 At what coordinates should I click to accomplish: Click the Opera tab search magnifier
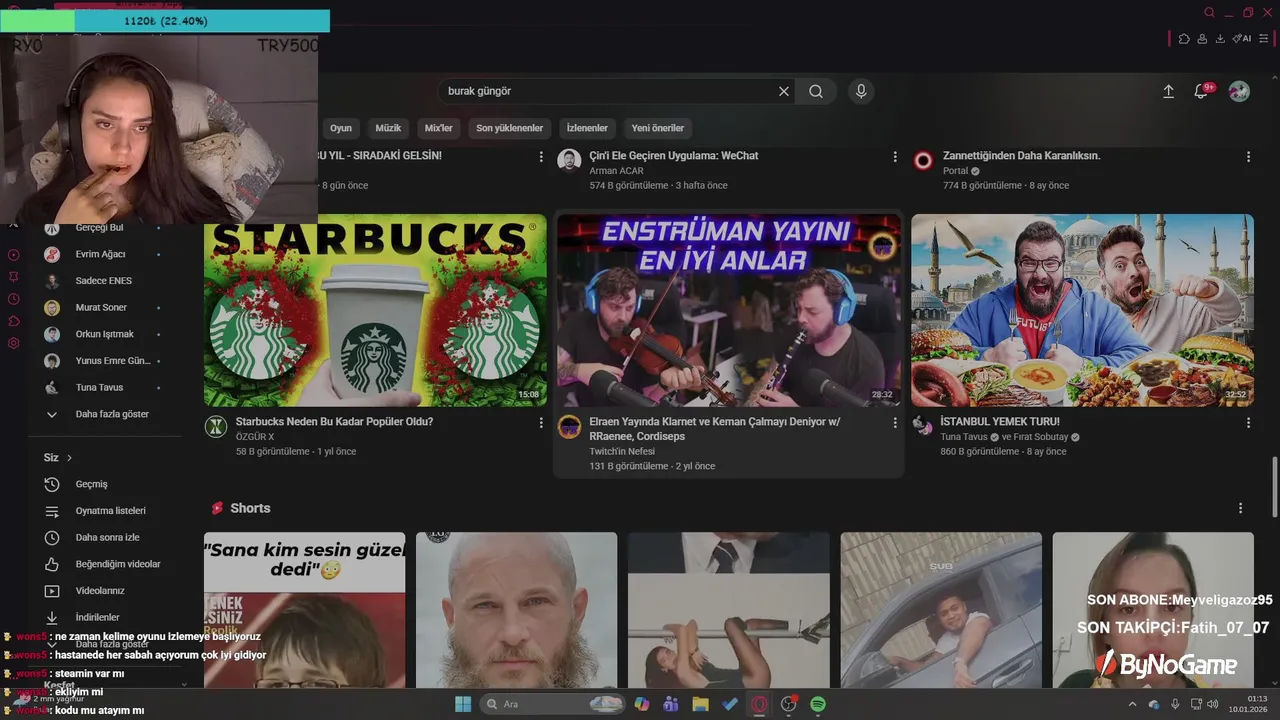coord(1209,13)
